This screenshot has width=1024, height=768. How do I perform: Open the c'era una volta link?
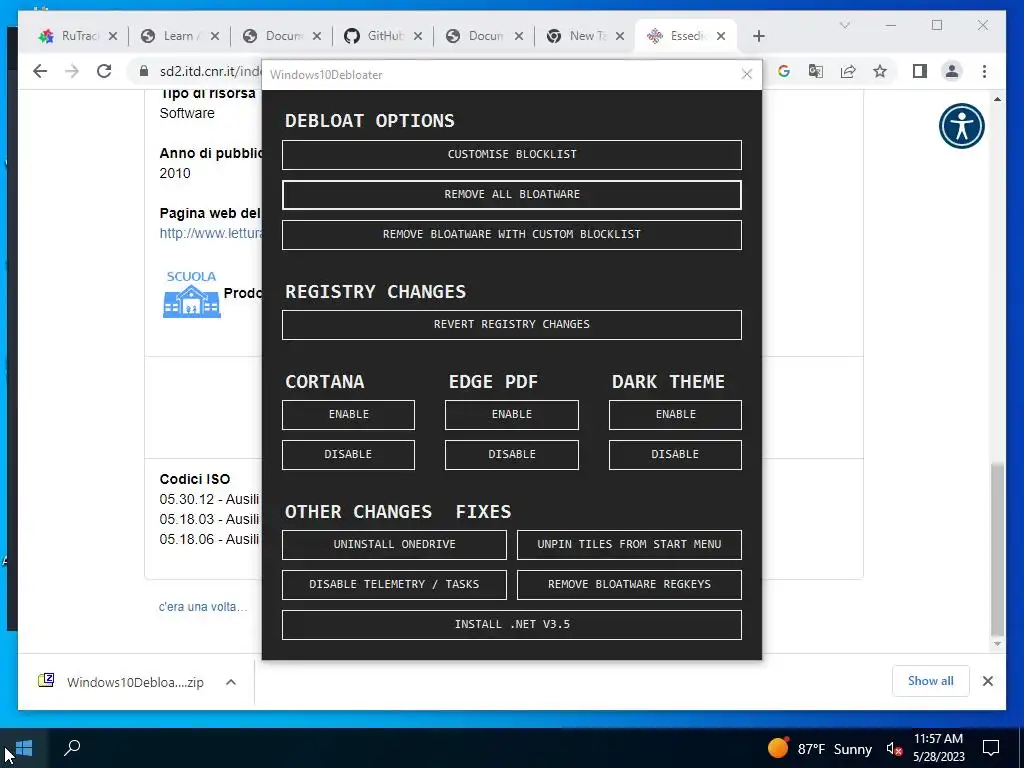click(203, 607)
